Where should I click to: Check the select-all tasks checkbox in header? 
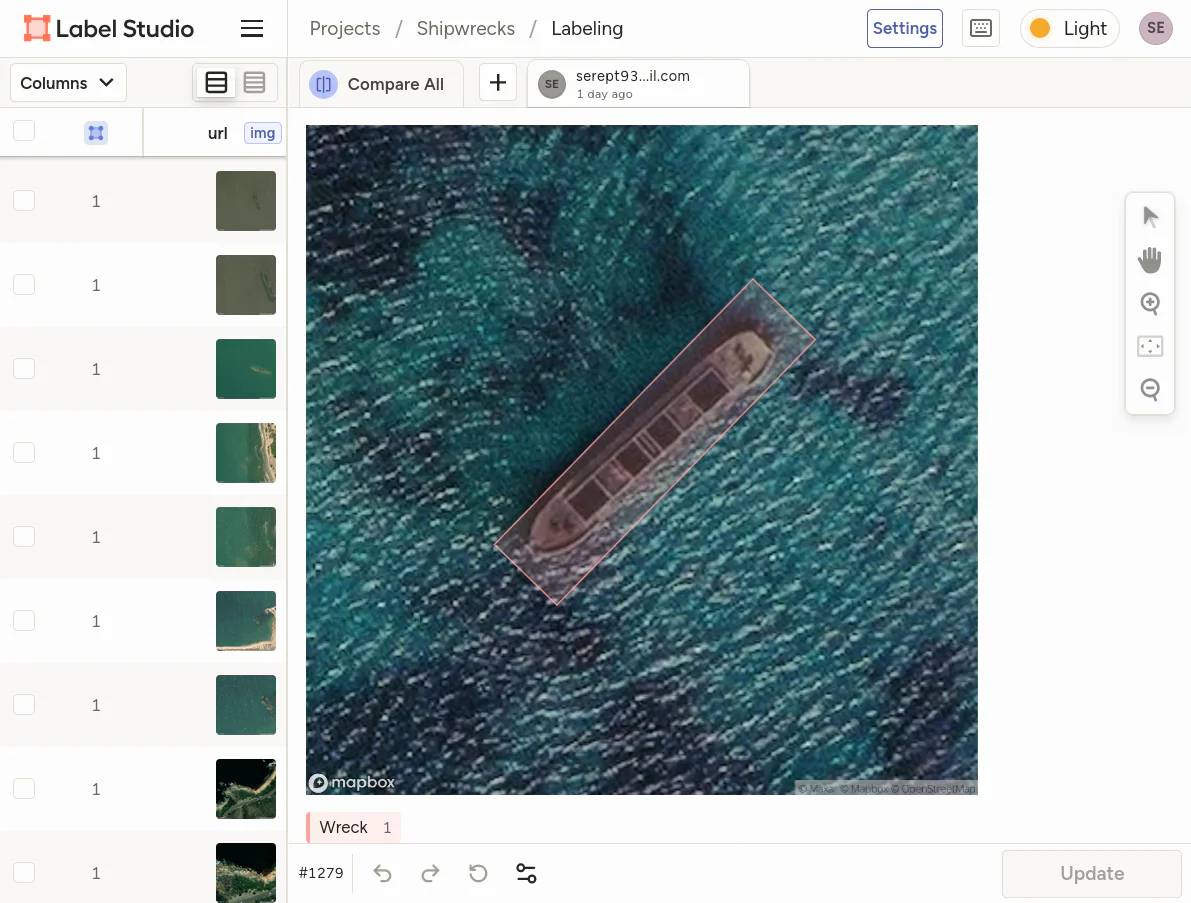pyautogui.click(x=24, y=131)
